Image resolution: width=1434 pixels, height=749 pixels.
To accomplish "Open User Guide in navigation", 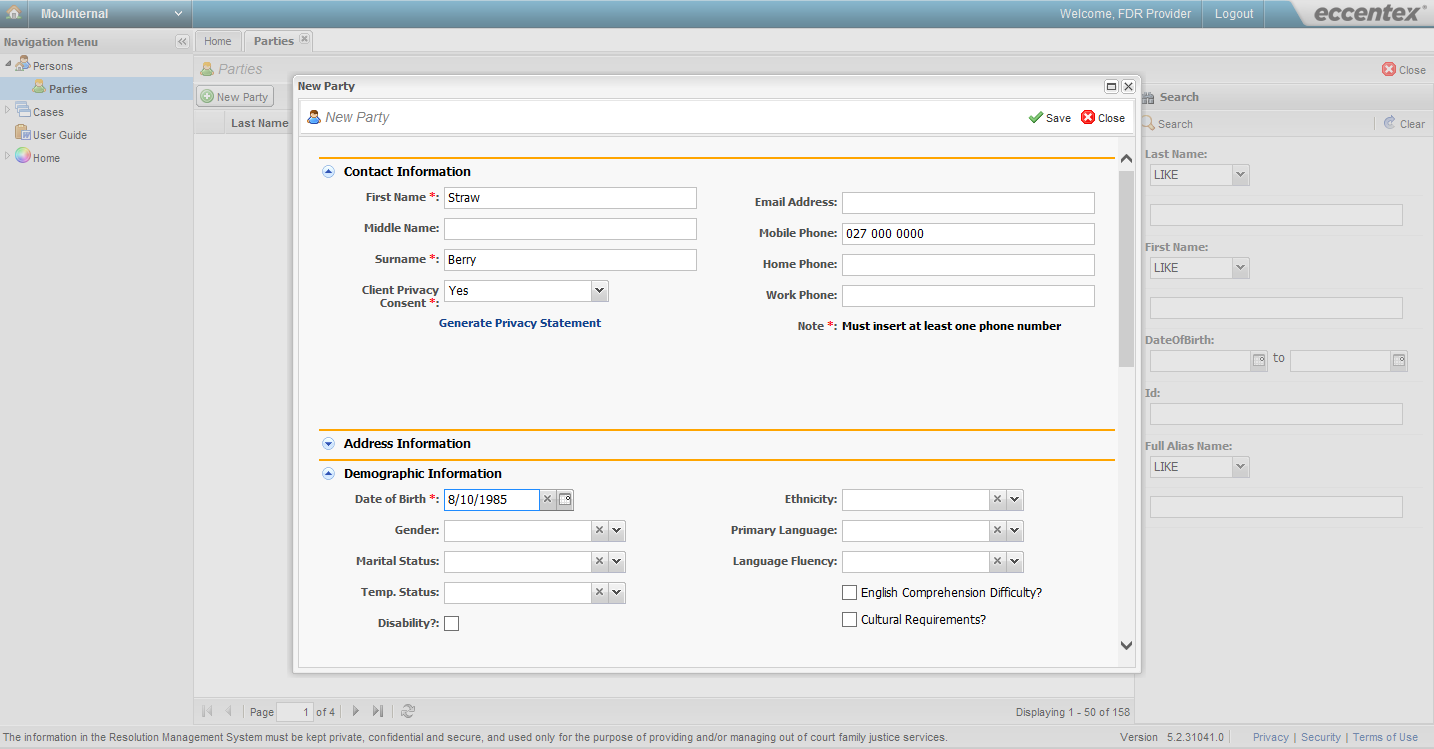I will click(x=60, y=135).
